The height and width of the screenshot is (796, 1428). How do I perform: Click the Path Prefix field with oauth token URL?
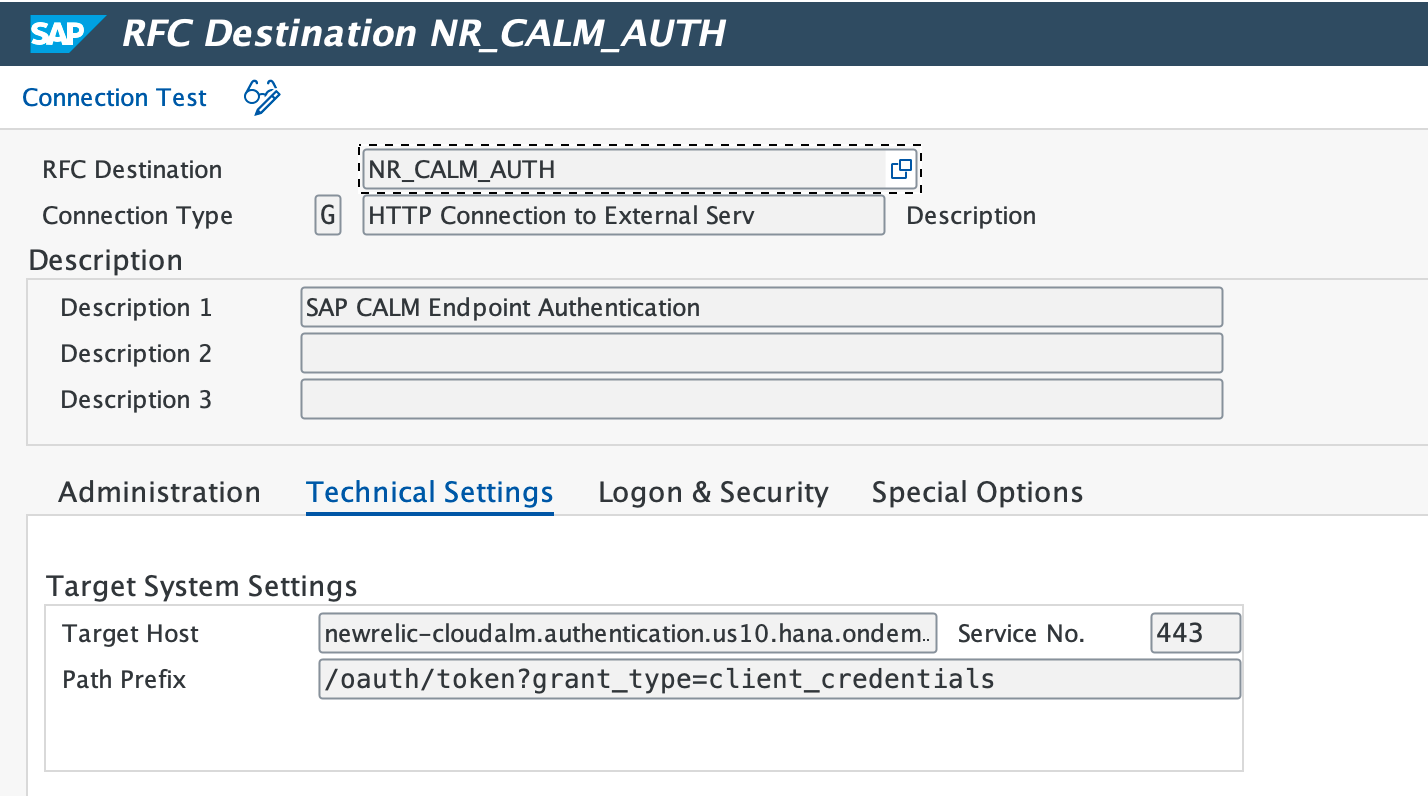(x=778, y=679)
